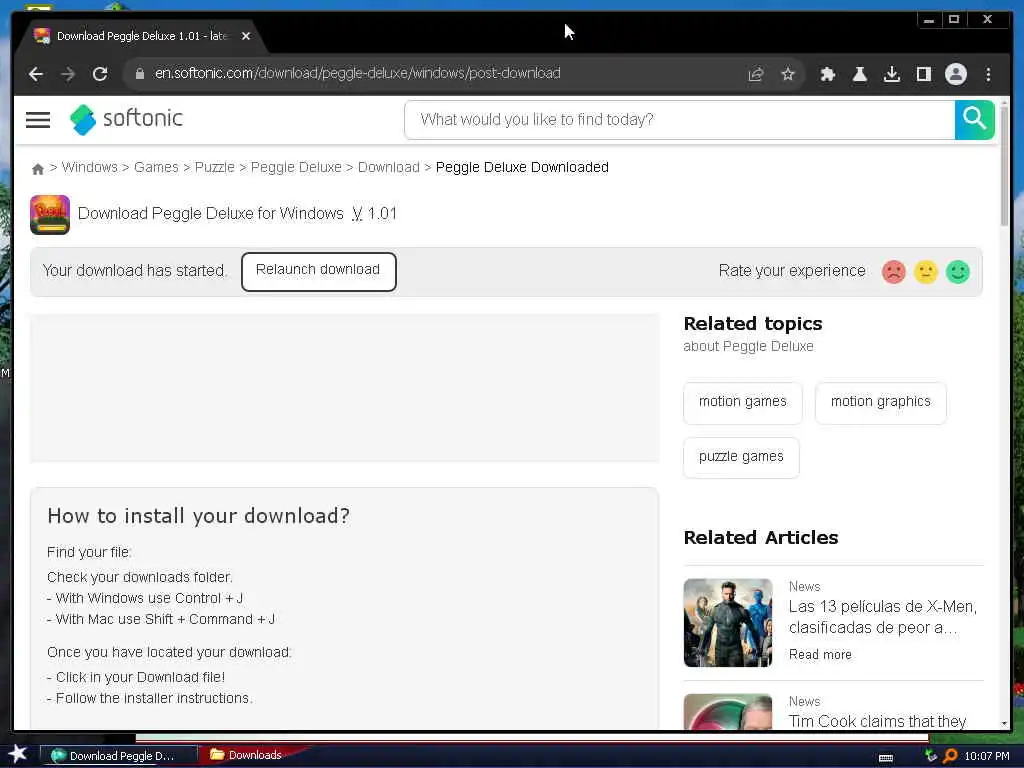Open Download breadcrumb link
The height and width of the screenshot is (768, 1024).
click(389, 167)
